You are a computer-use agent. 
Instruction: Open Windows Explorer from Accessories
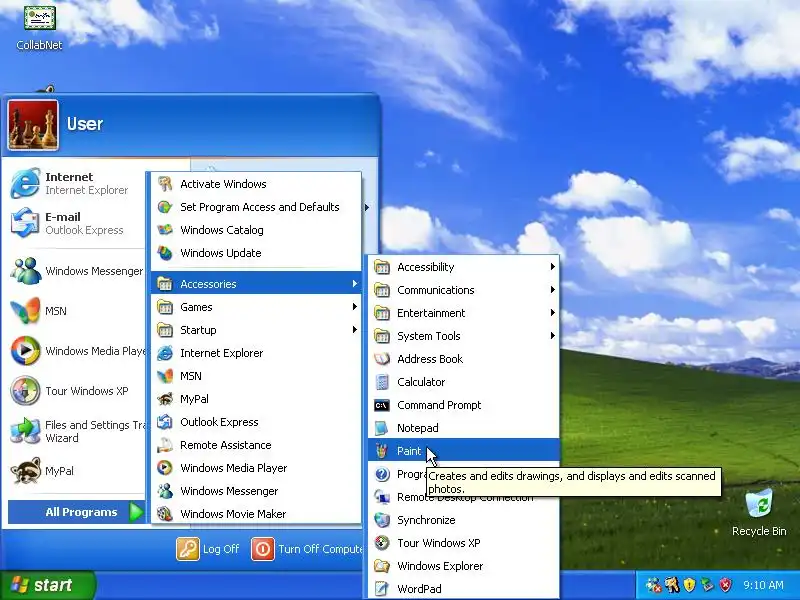(x=463, y=566)
